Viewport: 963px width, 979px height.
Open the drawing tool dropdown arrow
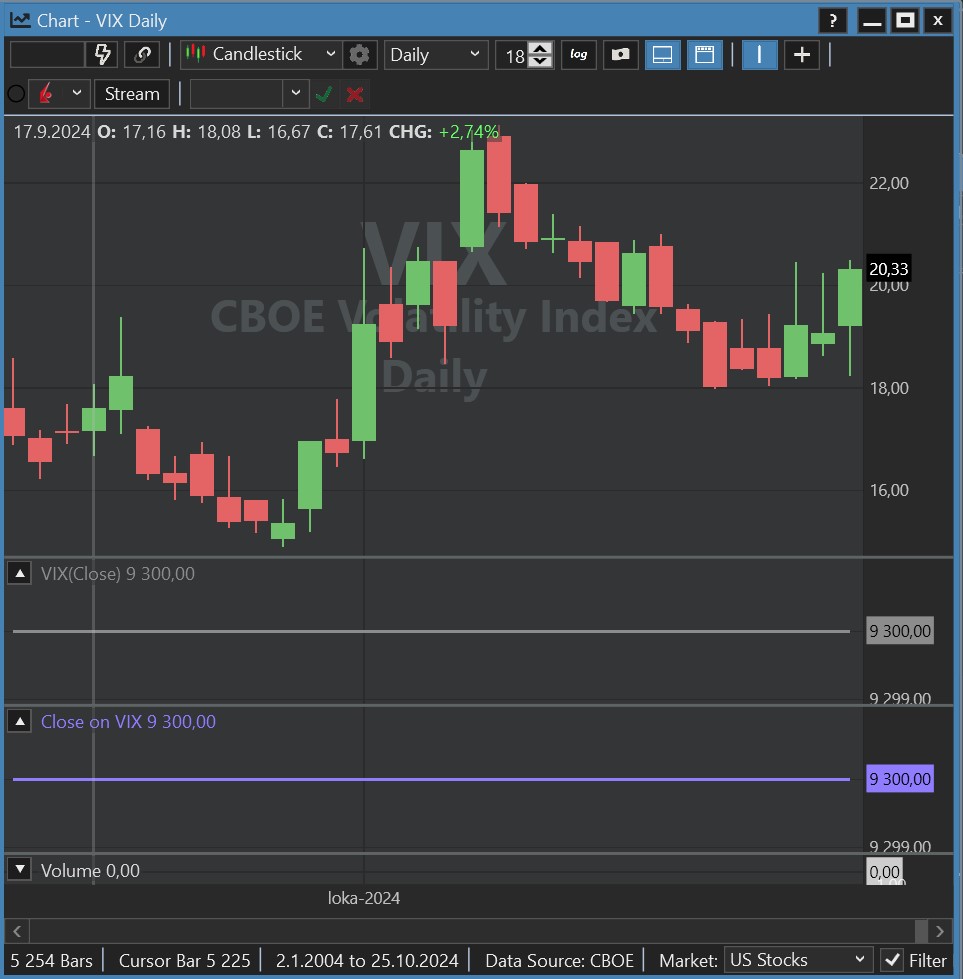pyautogui.click(x=77, y=94)
